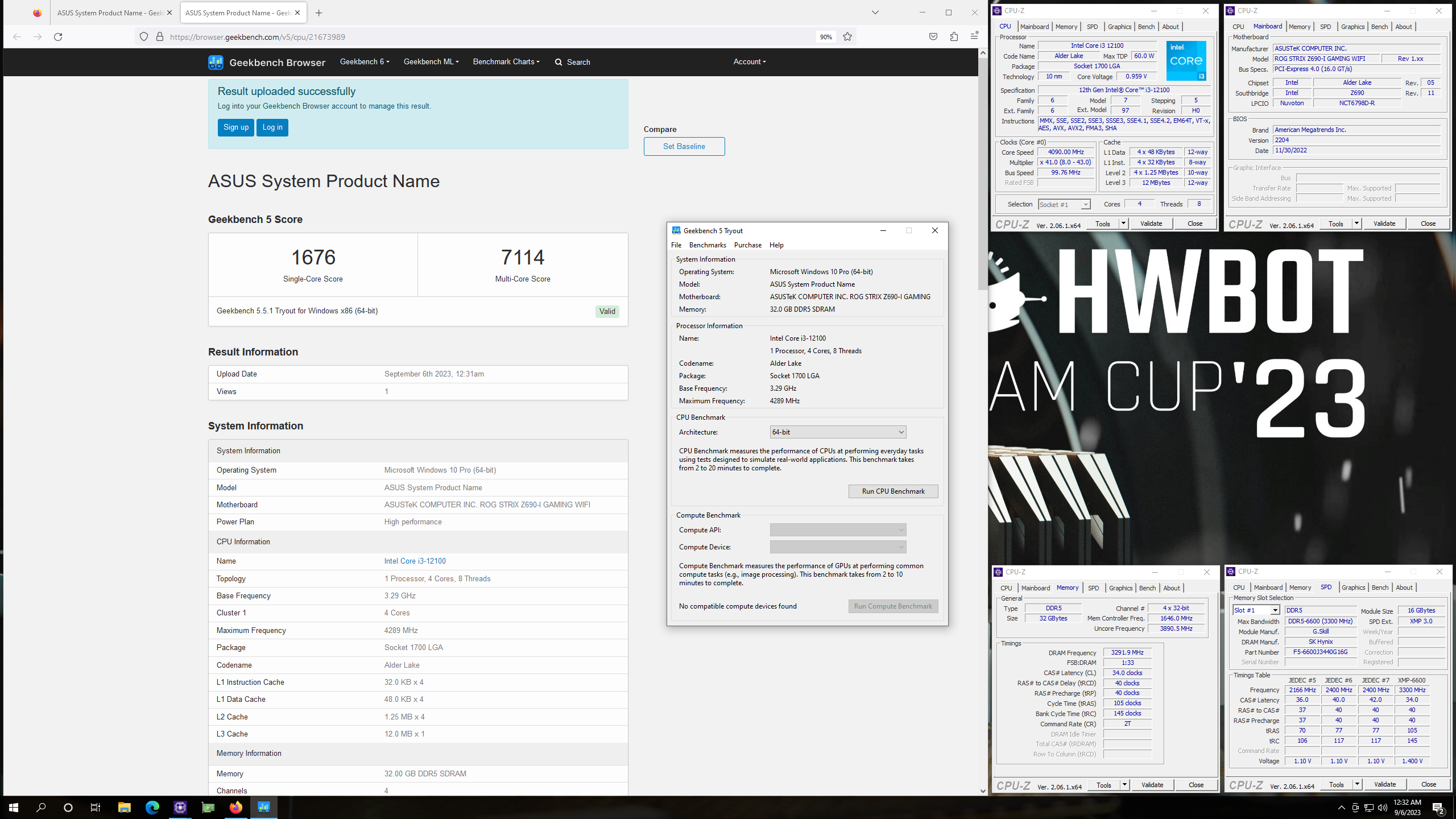Open Windows taskbar search
Image resolution: width=1456 pixels, height=819 pixels.
click(41, 808)
